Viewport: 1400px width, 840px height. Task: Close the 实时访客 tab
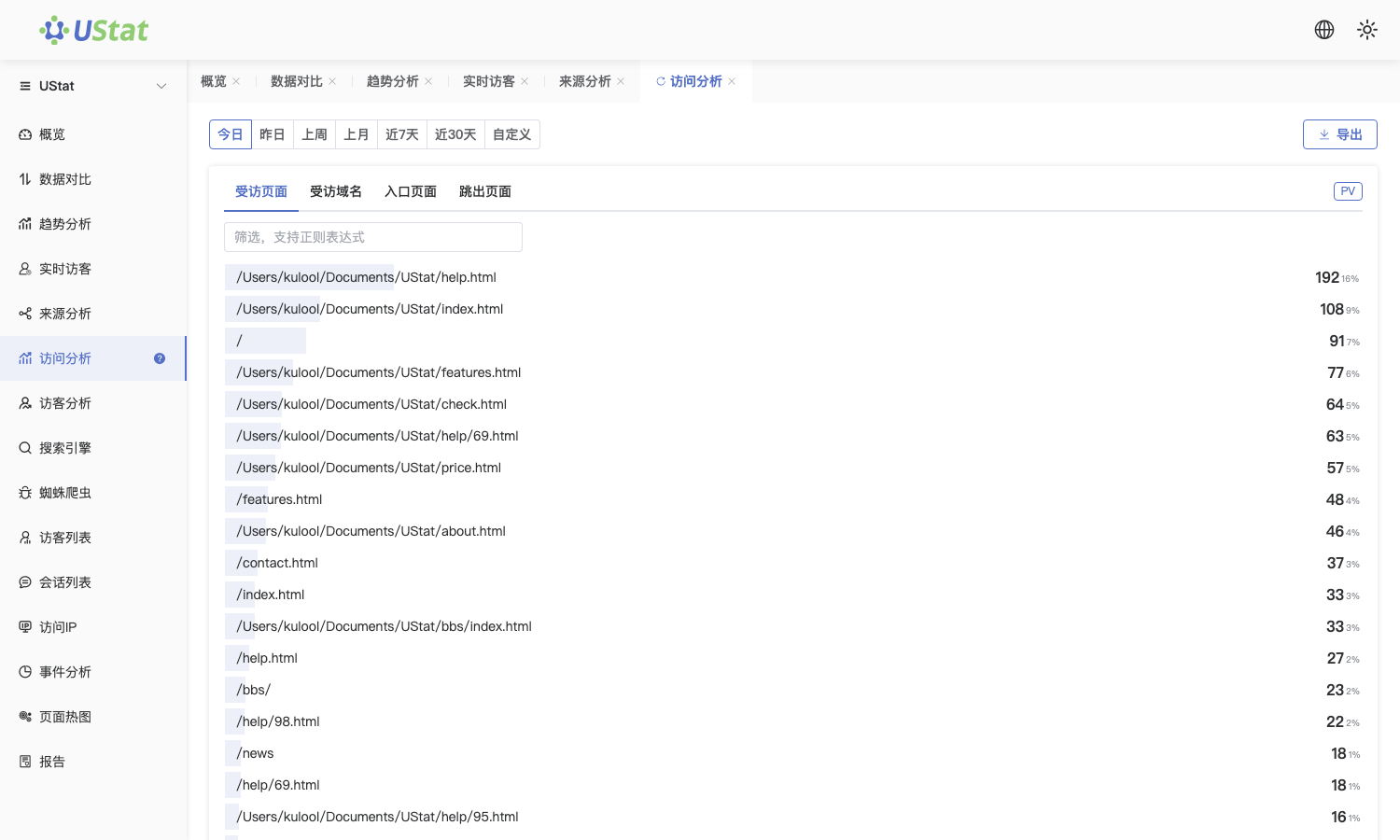tap(525, 81)
